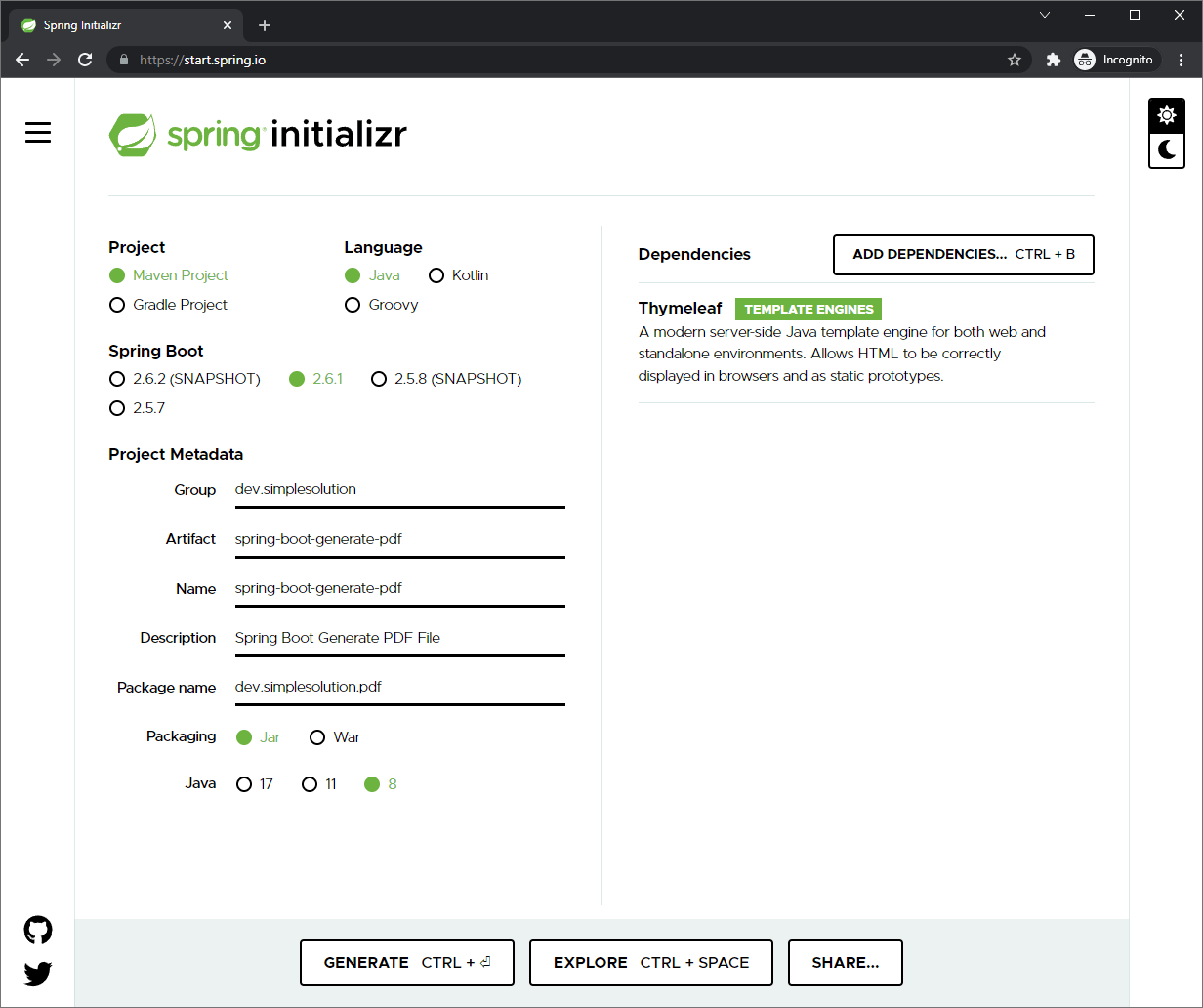Screen dimensions: 1203x1008
Task: Switch to dark theme with moon icon
Action: [x=1167, y=150]
